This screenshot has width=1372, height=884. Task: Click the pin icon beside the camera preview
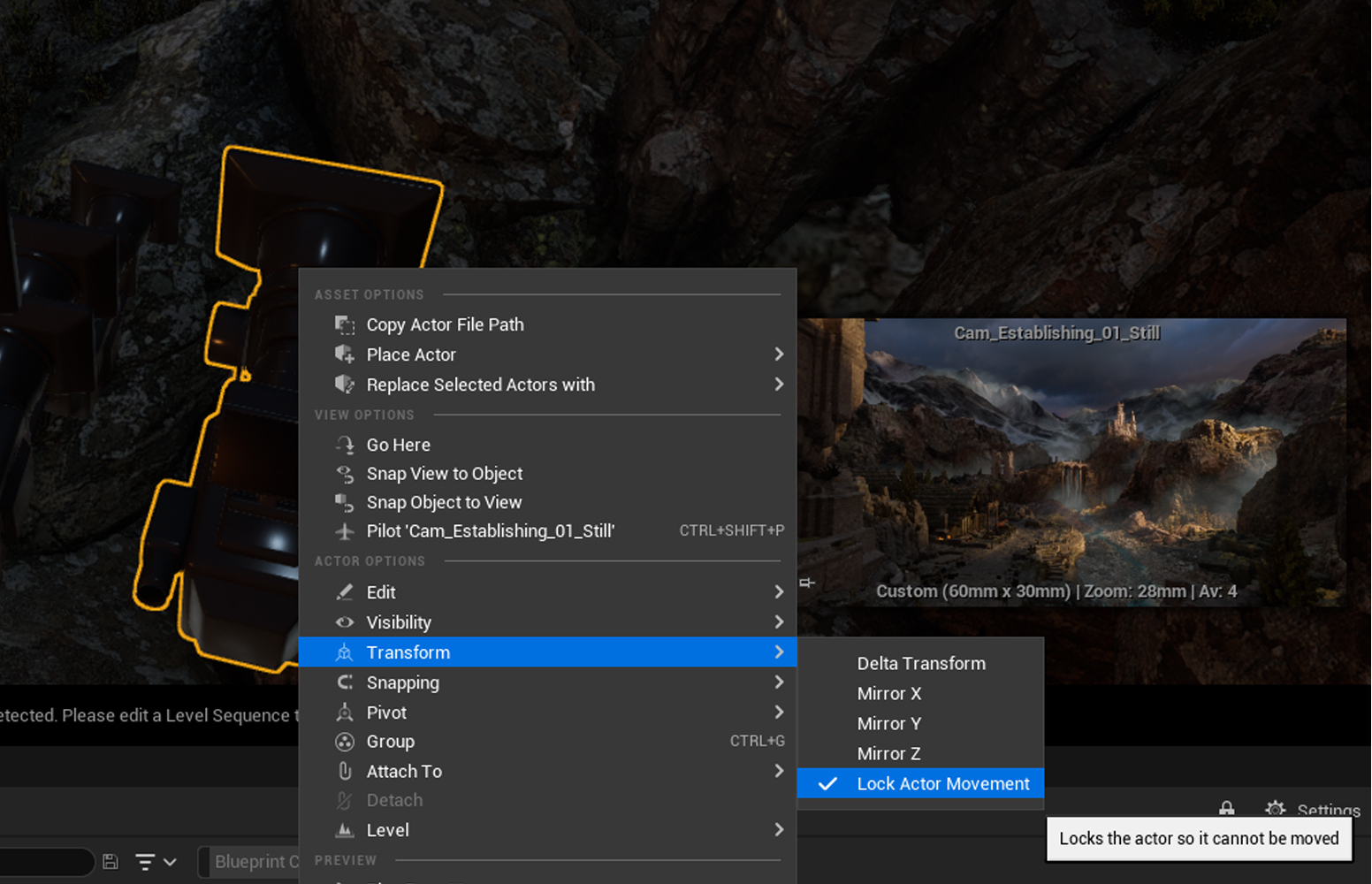pos(807,583)
